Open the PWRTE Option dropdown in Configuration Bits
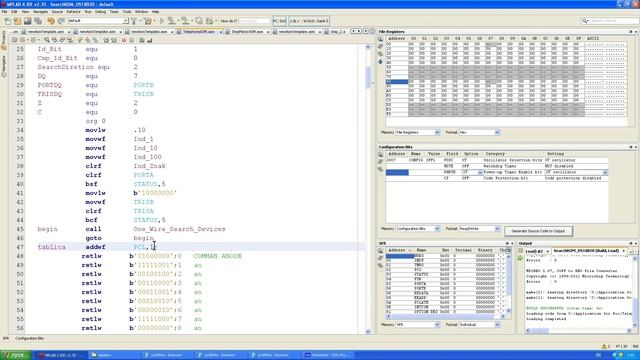 (x=480, y=173)
